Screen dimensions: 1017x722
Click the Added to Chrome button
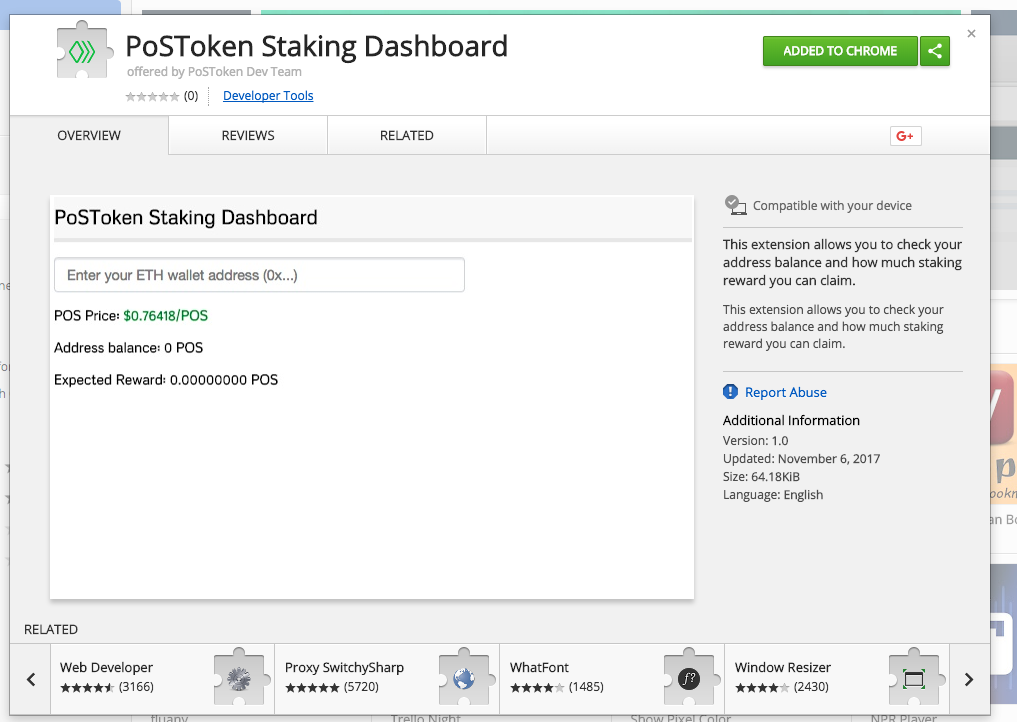pyautogui.click(x=840, y=51)
